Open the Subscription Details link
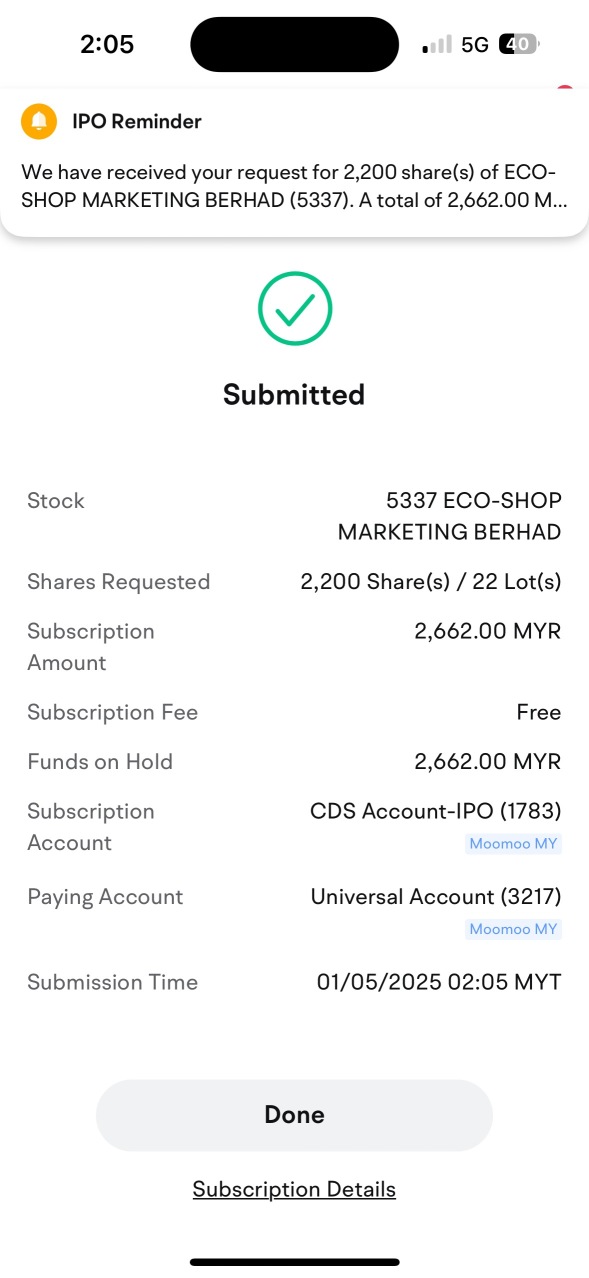589x1278 pixels. tap(294, 1189)
